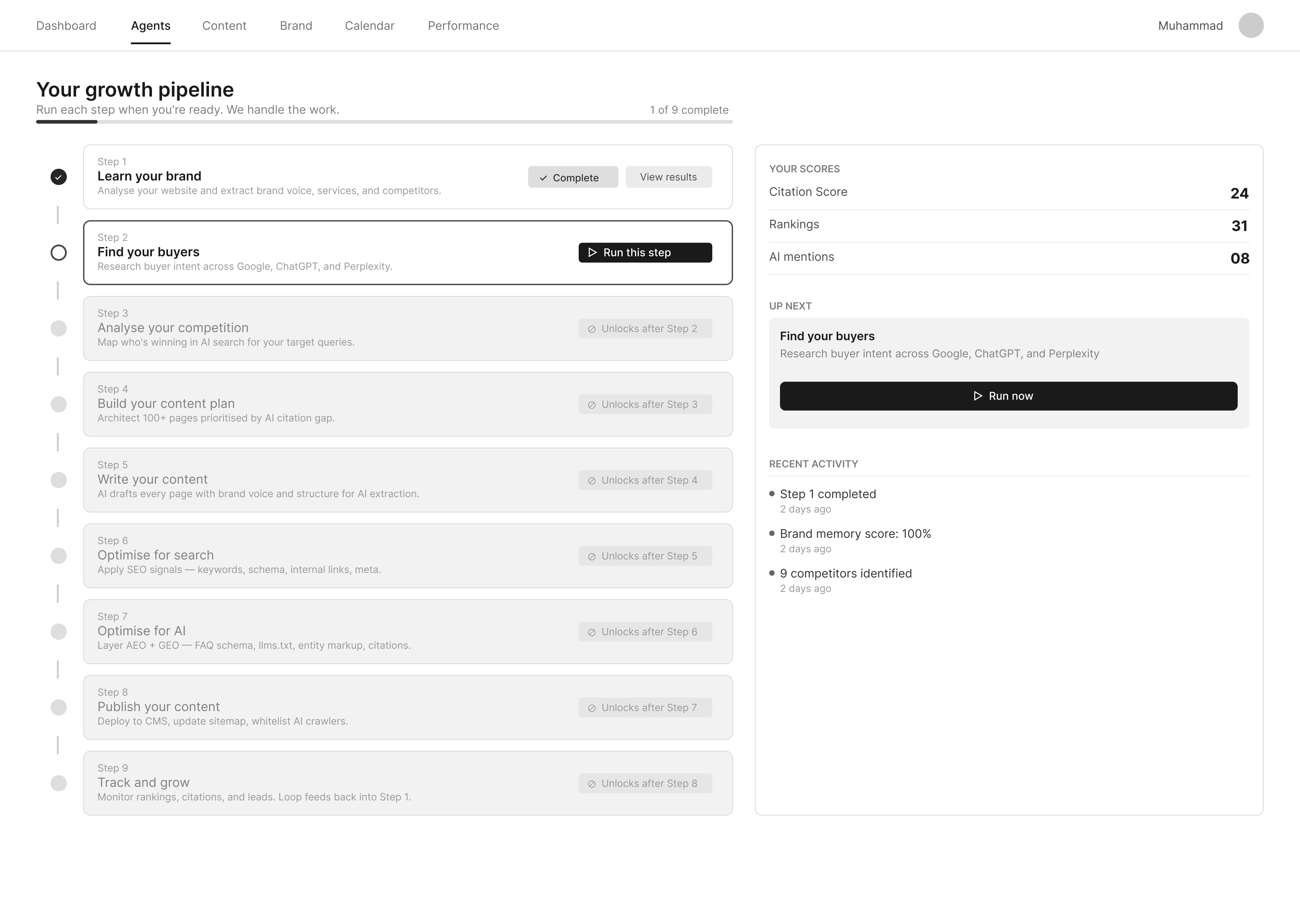The height and width of the screenshot is (924, 1300).
Task: Click the Step 2 empty circle marker
Action: [x=59, y=253]
